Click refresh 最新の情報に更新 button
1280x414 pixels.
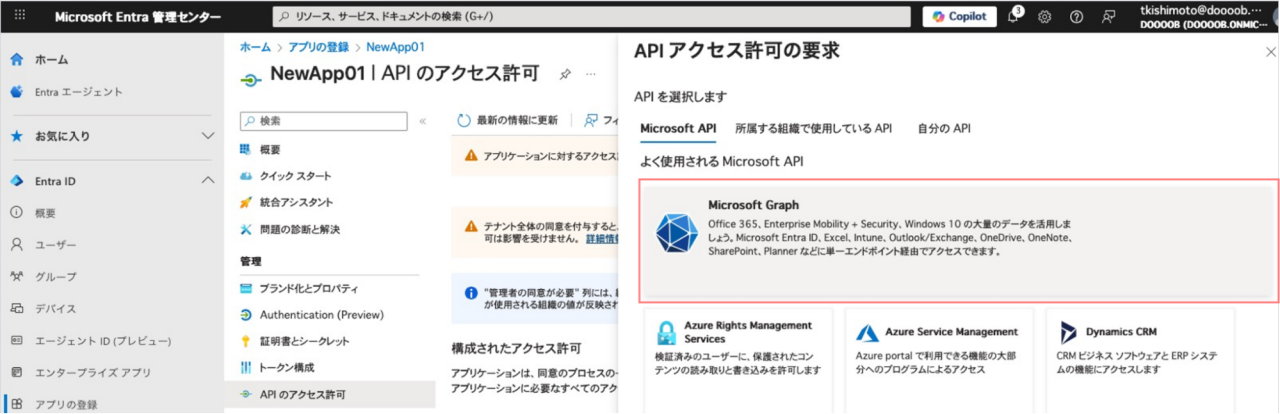click(507, 120)
